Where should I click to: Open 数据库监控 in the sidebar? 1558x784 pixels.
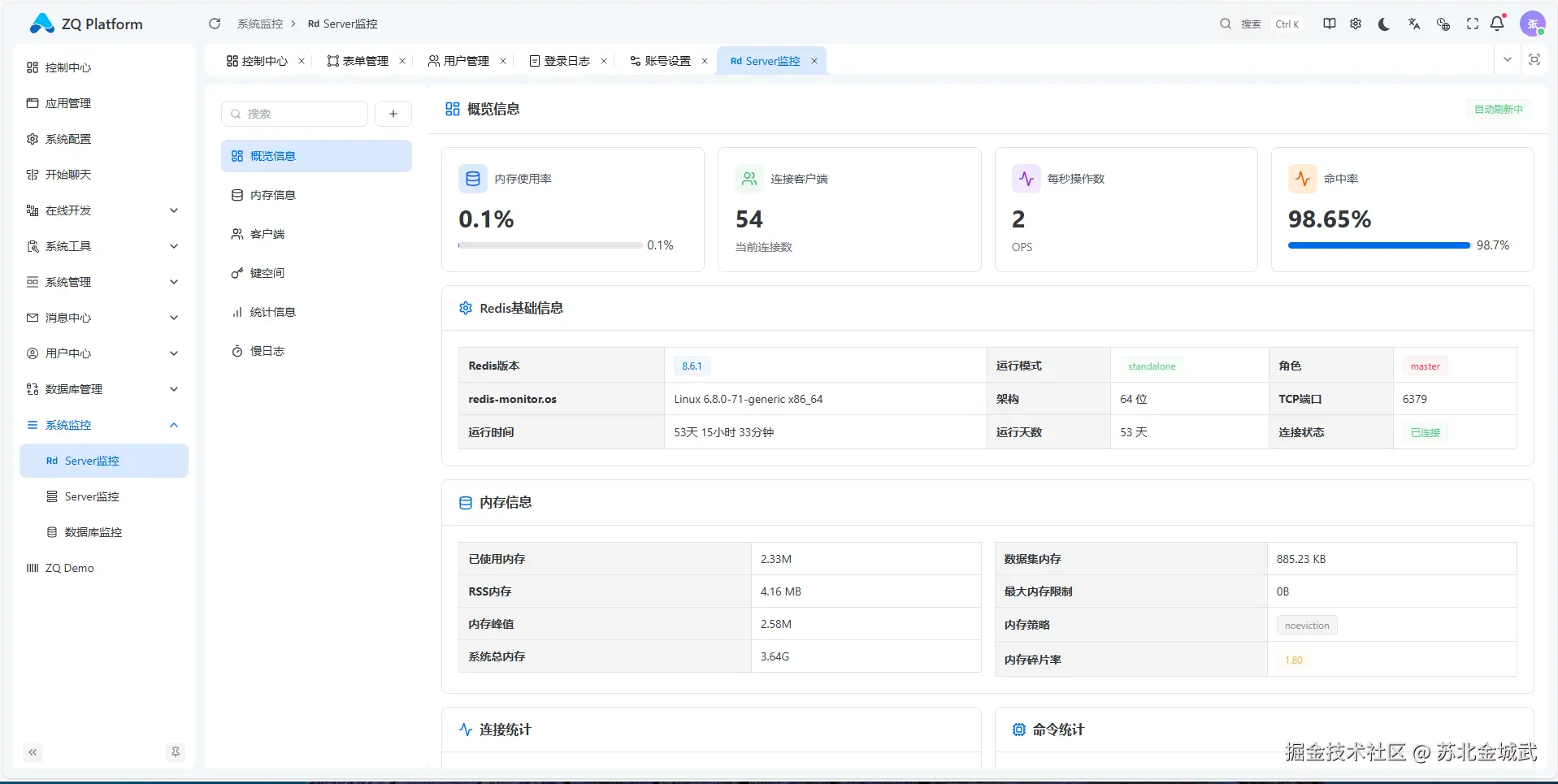point(104,532)
